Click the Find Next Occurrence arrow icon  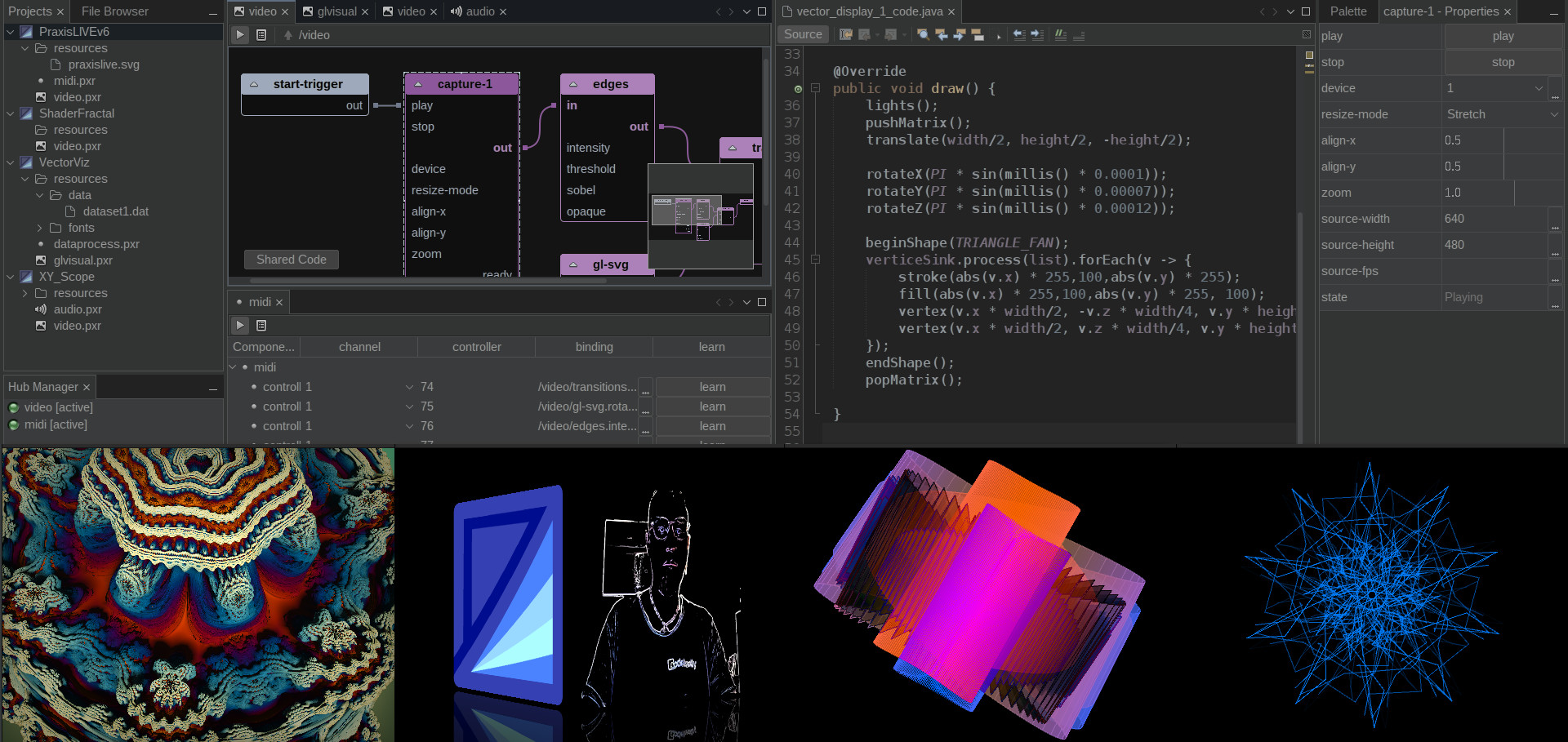tap(959, 34)
